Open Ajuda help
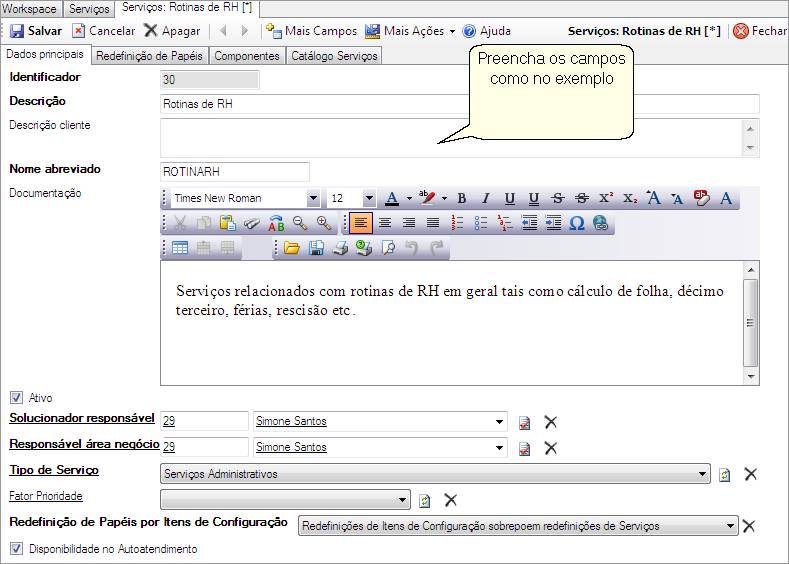Image resolution: width=789 pixels, height=564 pixels. pyautogui.click(x=487, y=31)
